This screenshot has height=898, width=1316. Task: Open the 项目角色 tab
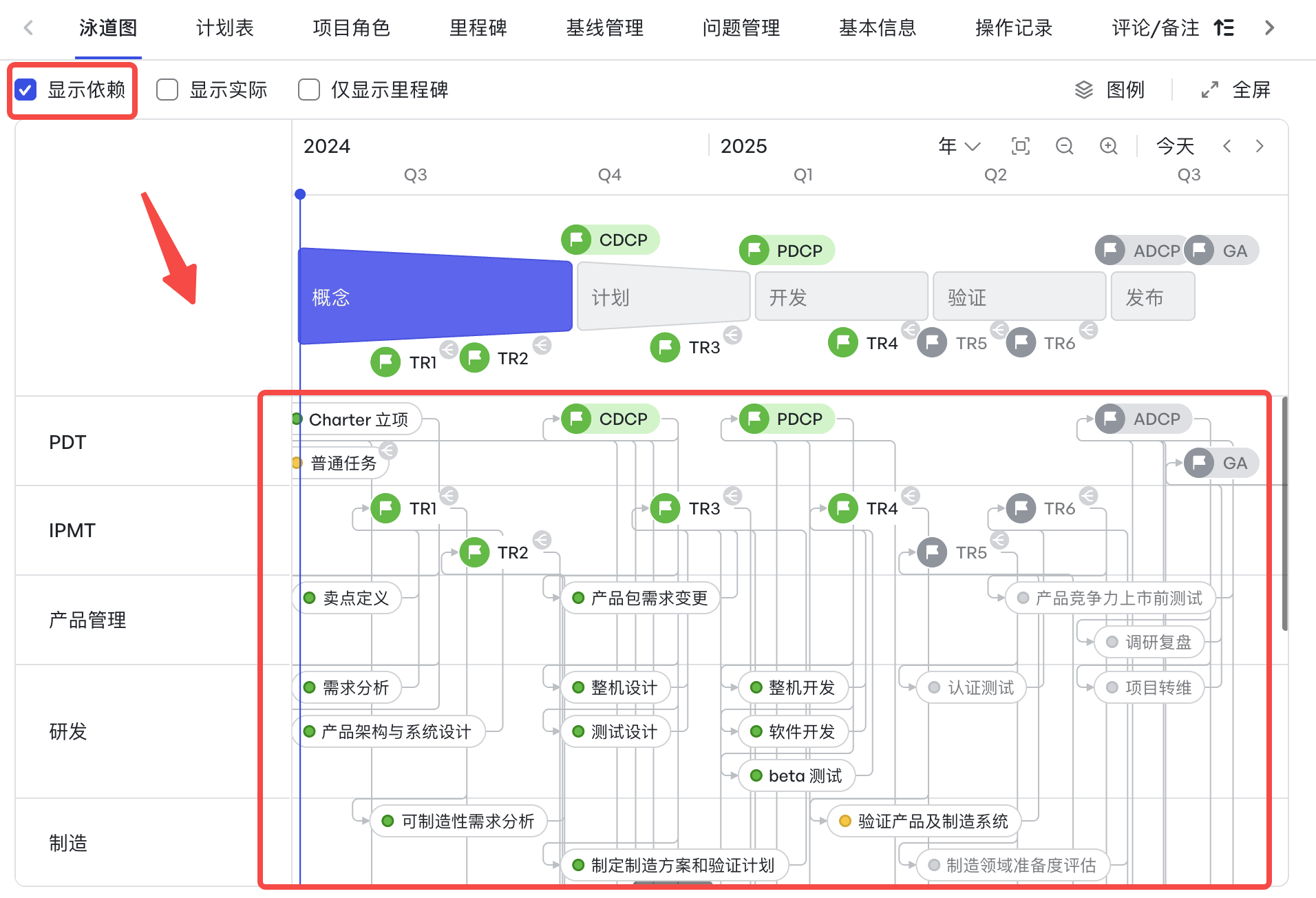point(351,28)
